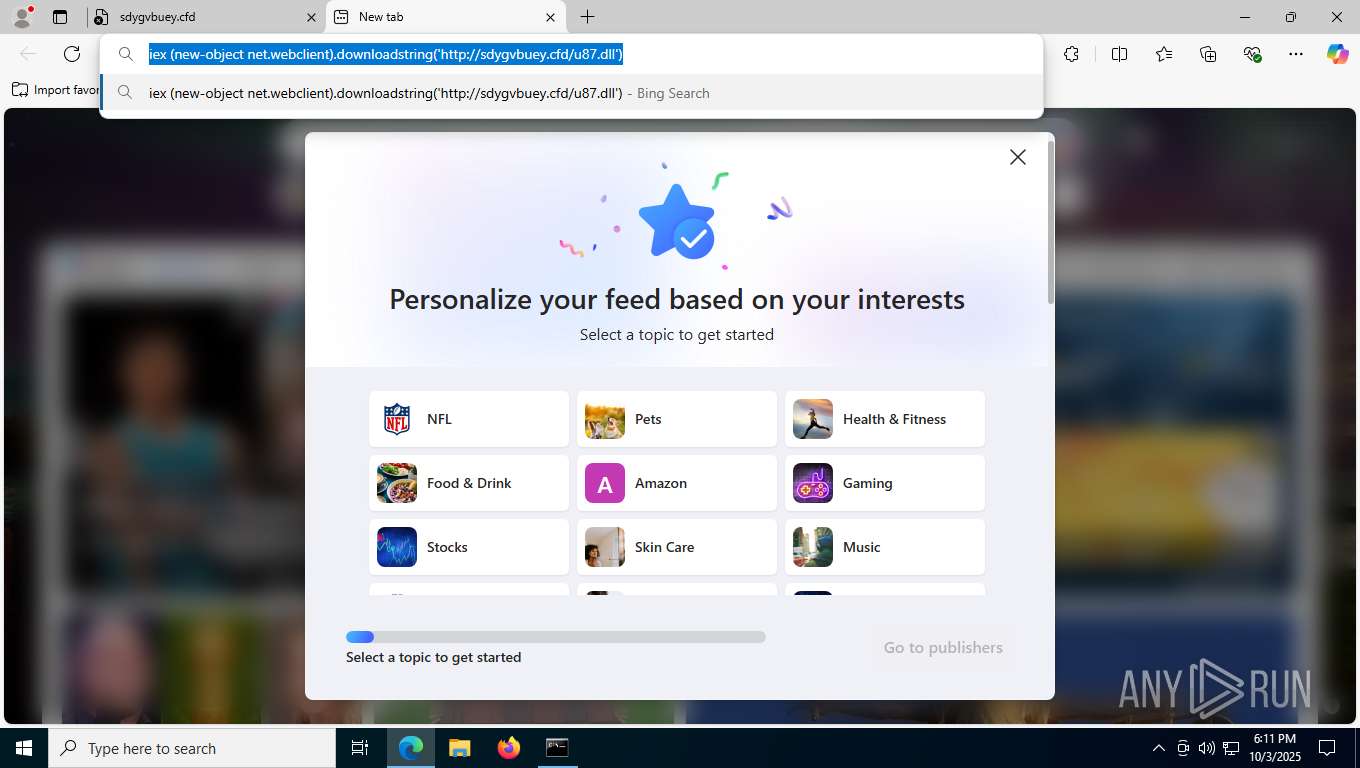Click Import favorites in bookmarks bar
The height and width of the screenshot is (768, 1360).
pyautogui.click(x=56, y=90)
